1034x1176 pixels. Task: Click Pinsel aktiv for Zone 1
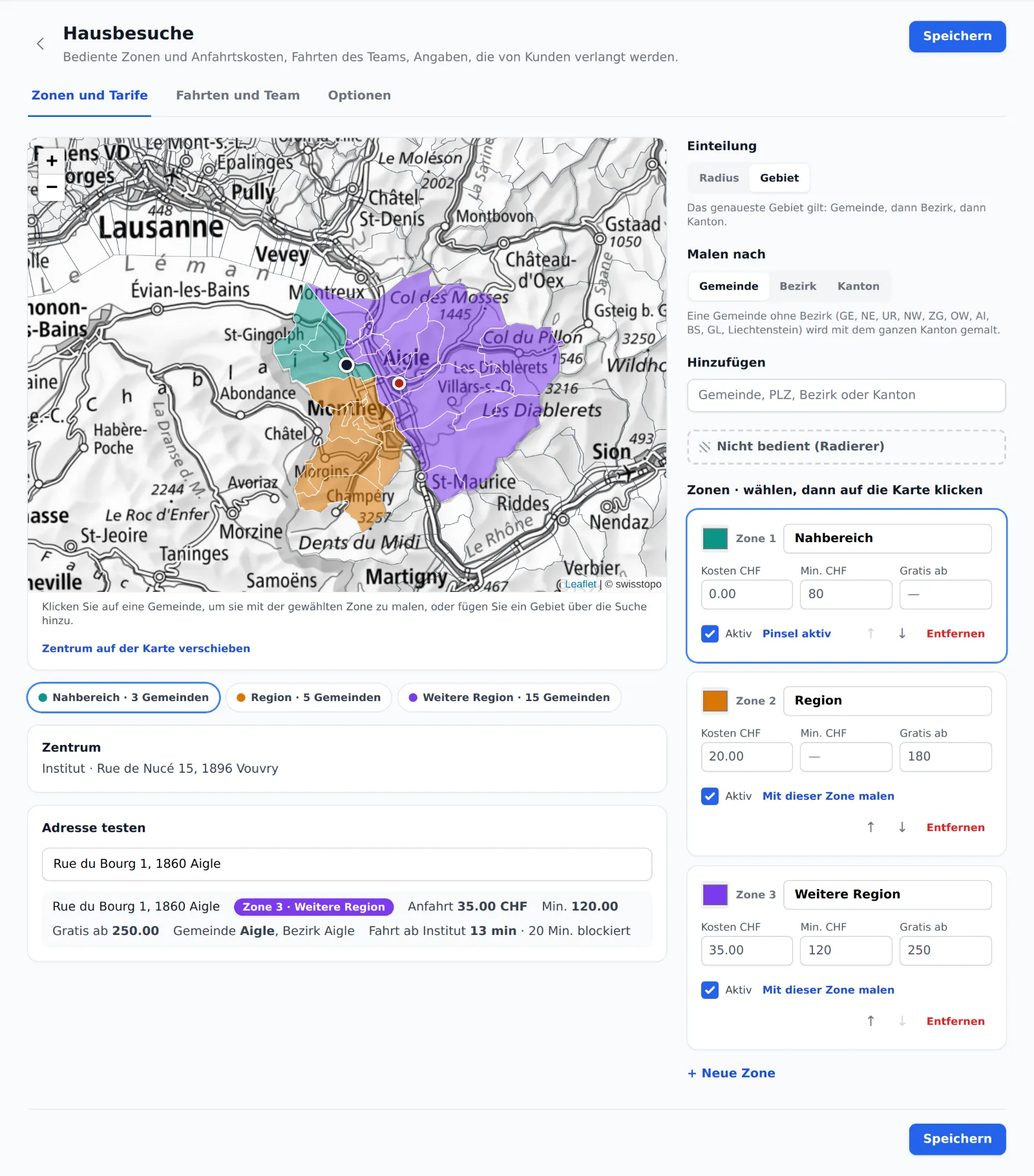(797, 634)
